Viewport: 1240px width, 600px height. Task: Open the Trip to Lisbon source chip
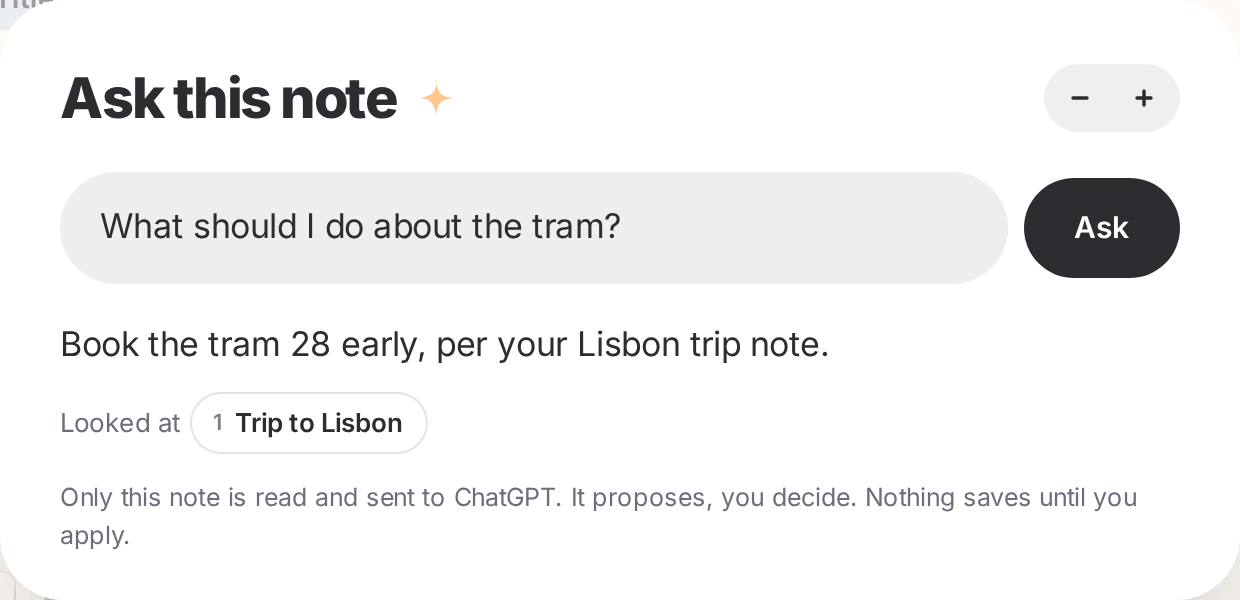tap(309, 423)
